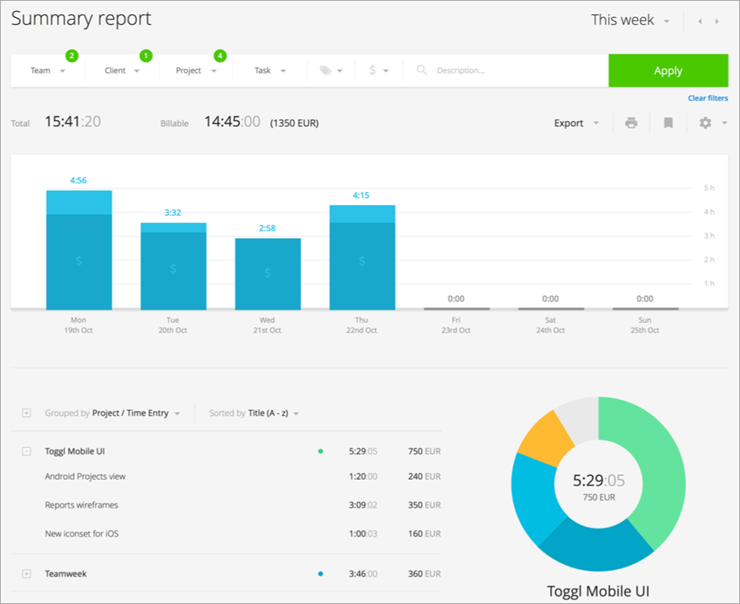Expand the Teamweek project row
740x604 pixels.
tap(26, 574)
